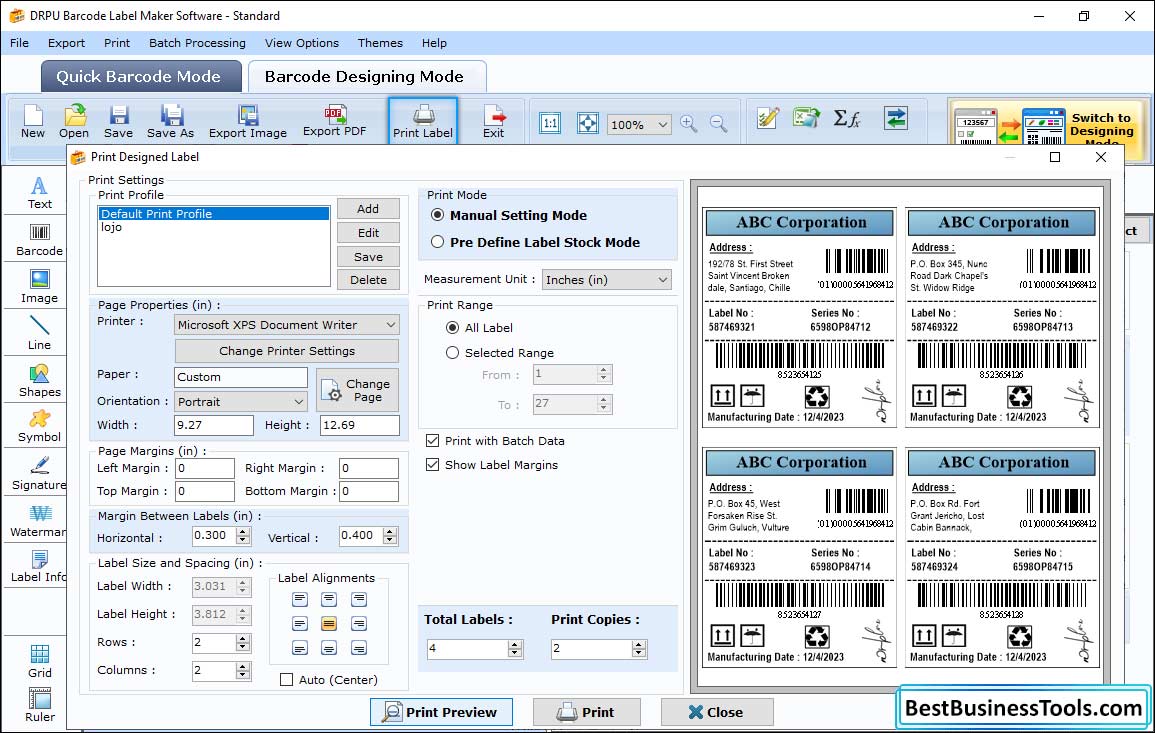
Task: Select the Line tool in sidebar
Action: pos(39,333)
